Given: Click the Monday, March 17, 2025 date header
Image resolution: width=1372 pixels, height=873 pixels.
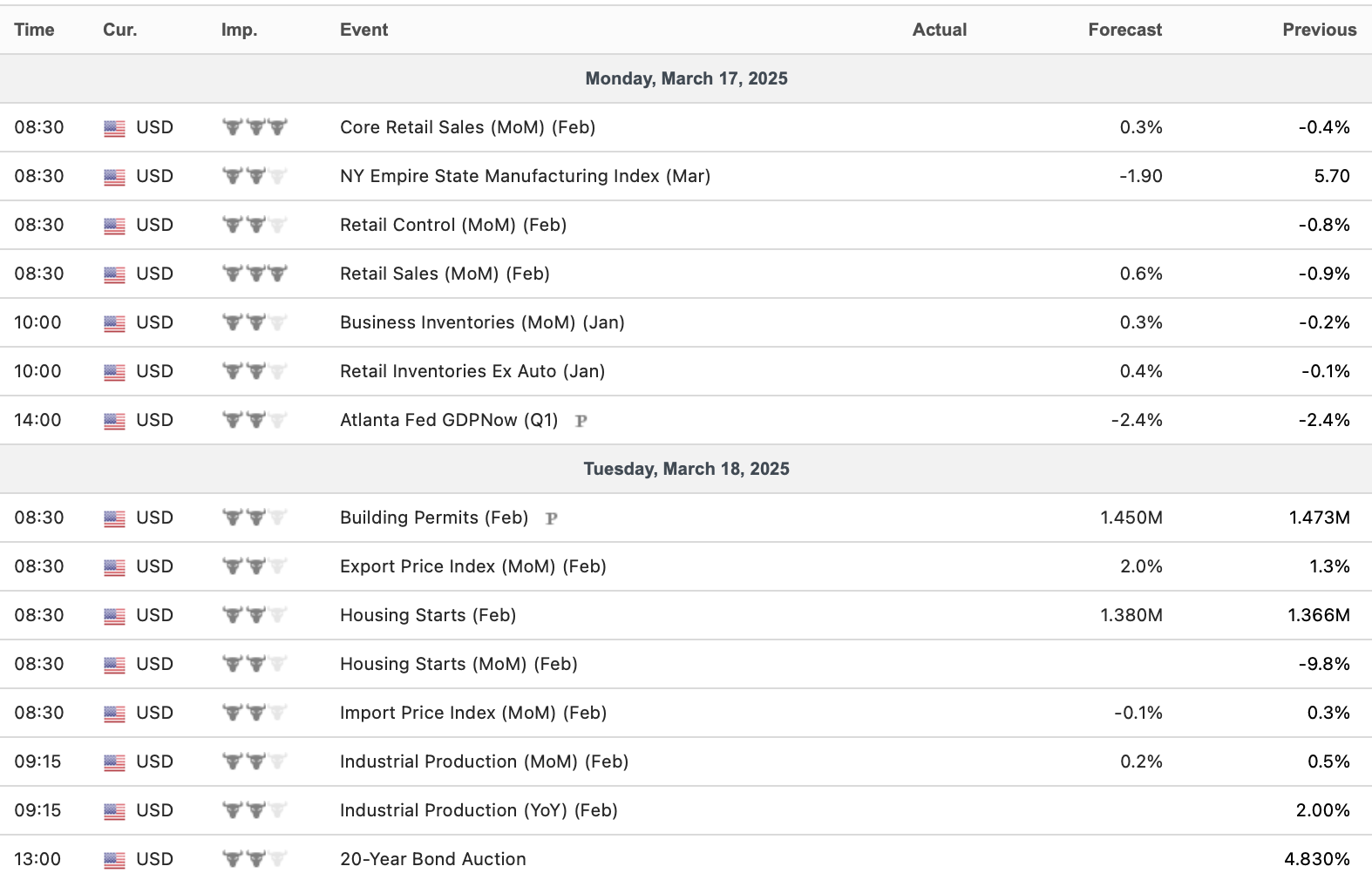Looking at the screenshot, I should click(x=686, y=78).
